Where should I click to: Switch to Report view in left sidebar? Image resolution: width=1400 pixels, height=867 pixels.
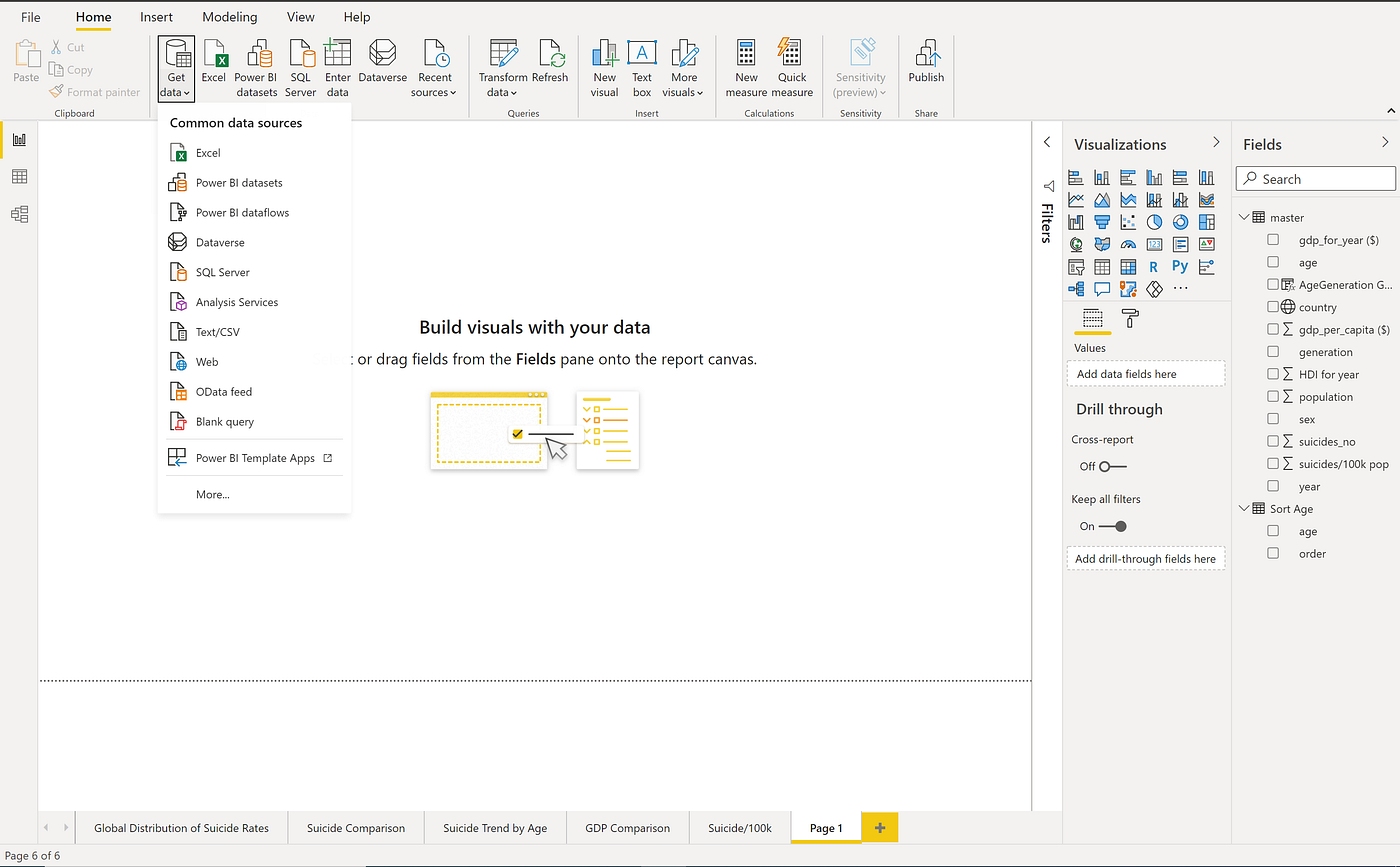19,140
